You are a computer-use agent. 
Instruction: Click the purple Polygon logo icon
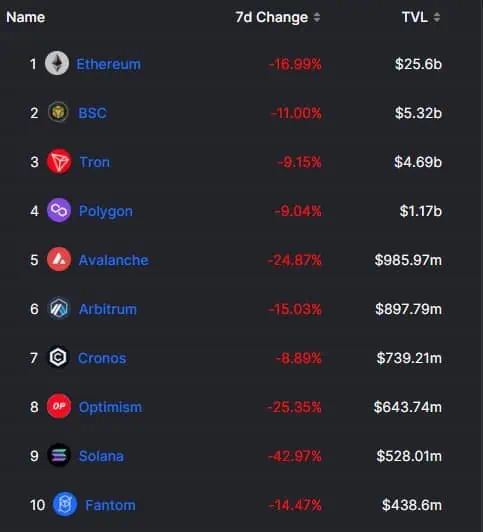pos(59,210)
